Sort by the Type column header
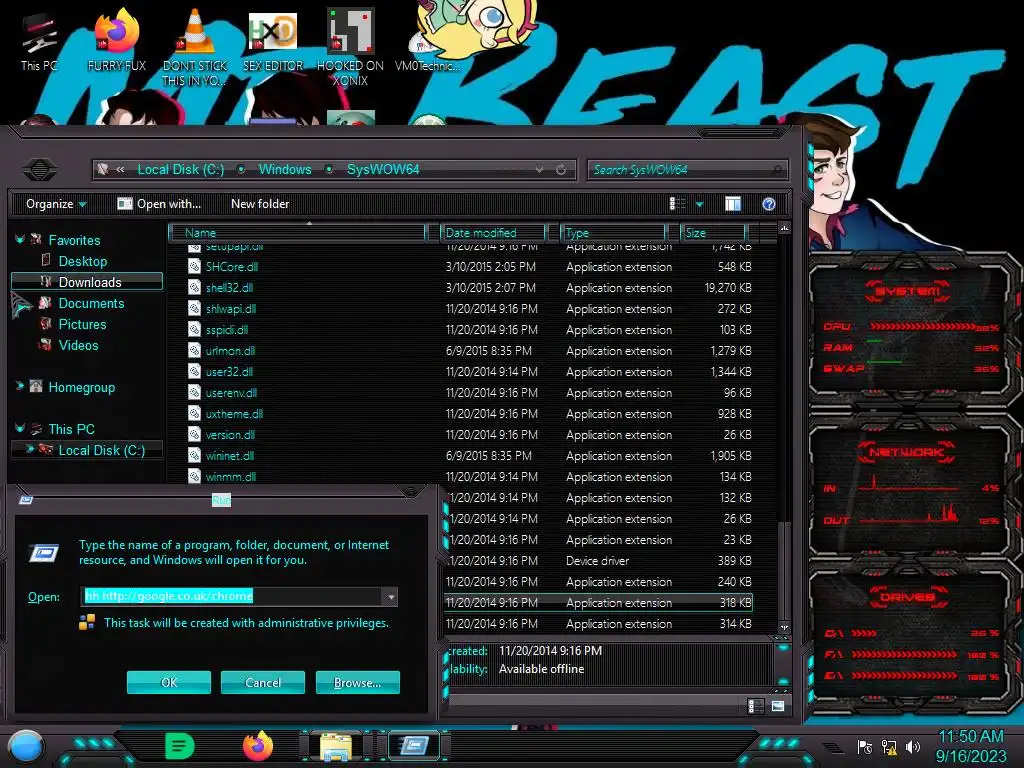The width and height of the screenshot is (1024, 768). 613,232
